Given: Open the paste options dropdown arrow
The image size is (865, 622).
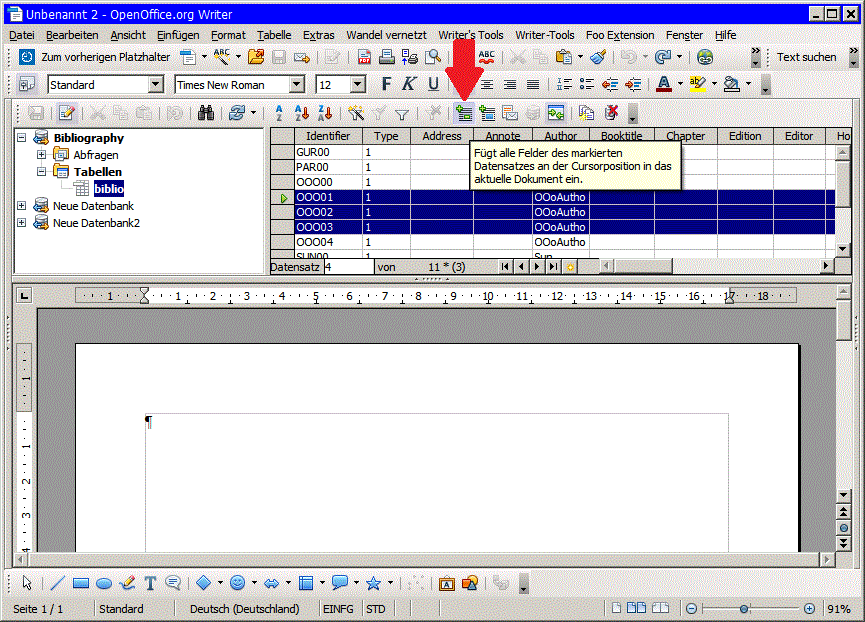Looking at the screenshot, I should tap(580, 57).
